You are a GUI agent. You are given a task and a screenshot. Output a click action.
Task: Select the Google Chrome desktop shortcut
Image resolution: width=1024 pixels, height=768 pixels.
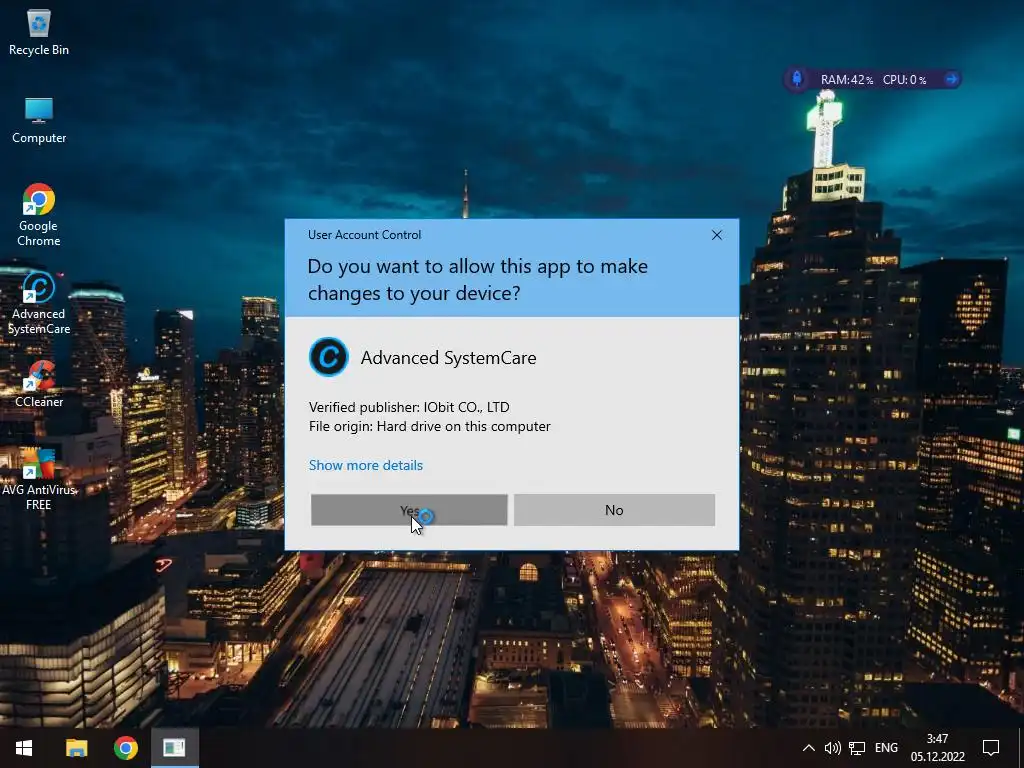tap(39, 216)
